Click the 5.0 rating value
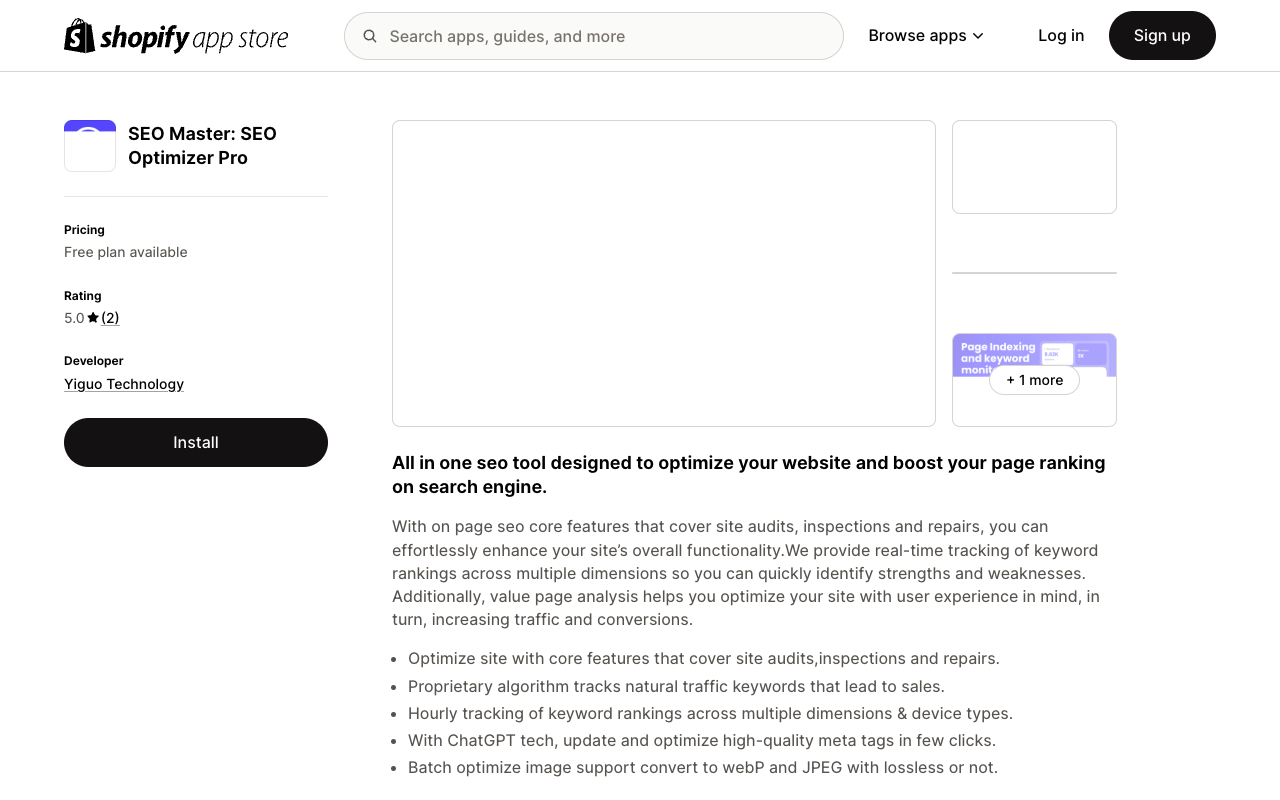The image size is (1280, 800). [x=74, y=318]
